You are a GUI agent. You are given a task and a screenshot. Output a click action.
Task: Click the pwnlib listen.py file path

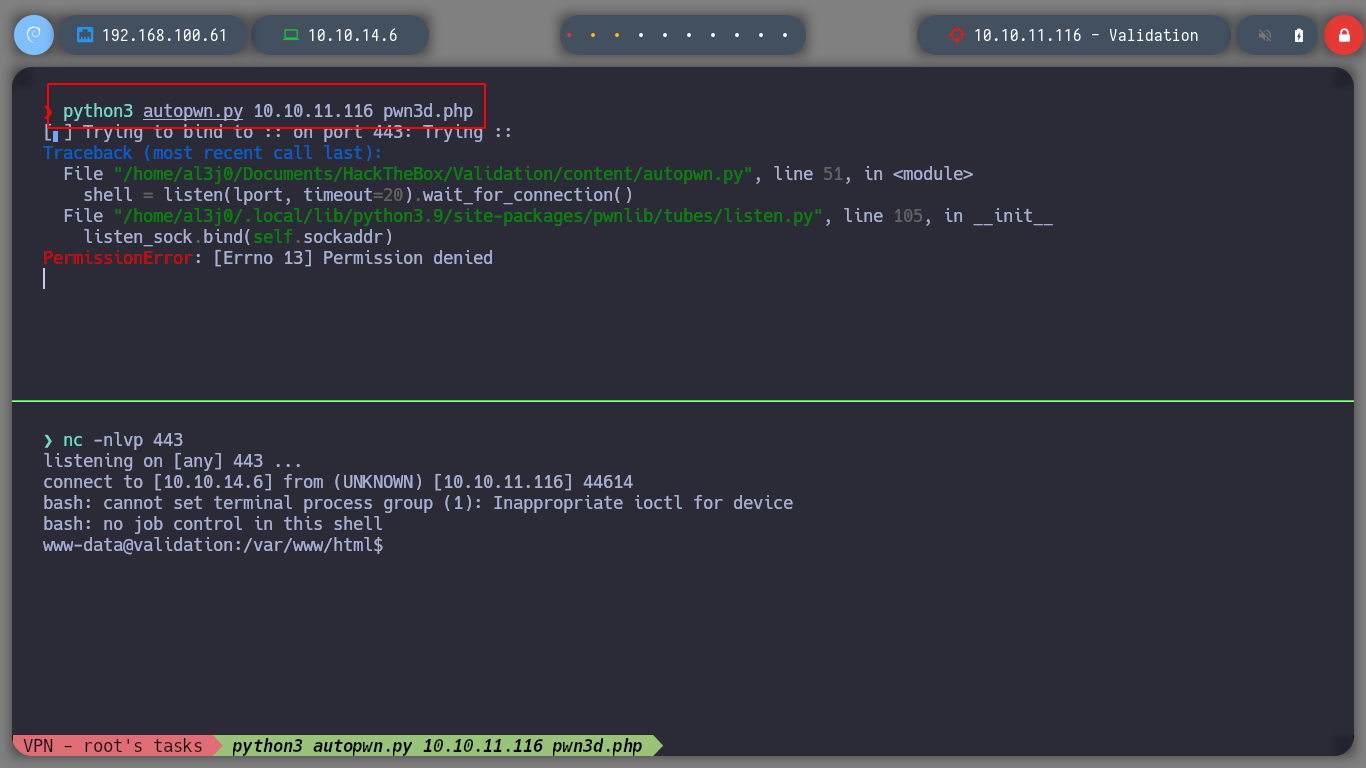468,216
